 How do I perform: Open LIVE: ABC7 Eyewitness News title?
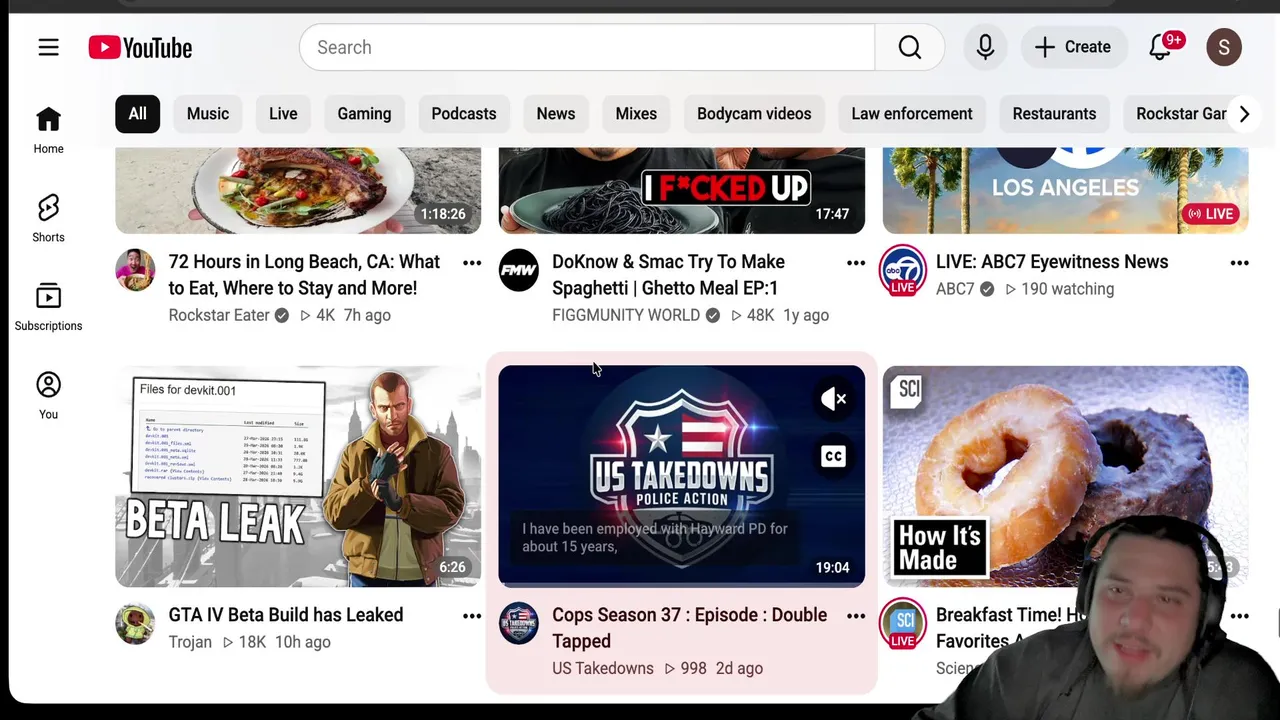point(1052,262)
